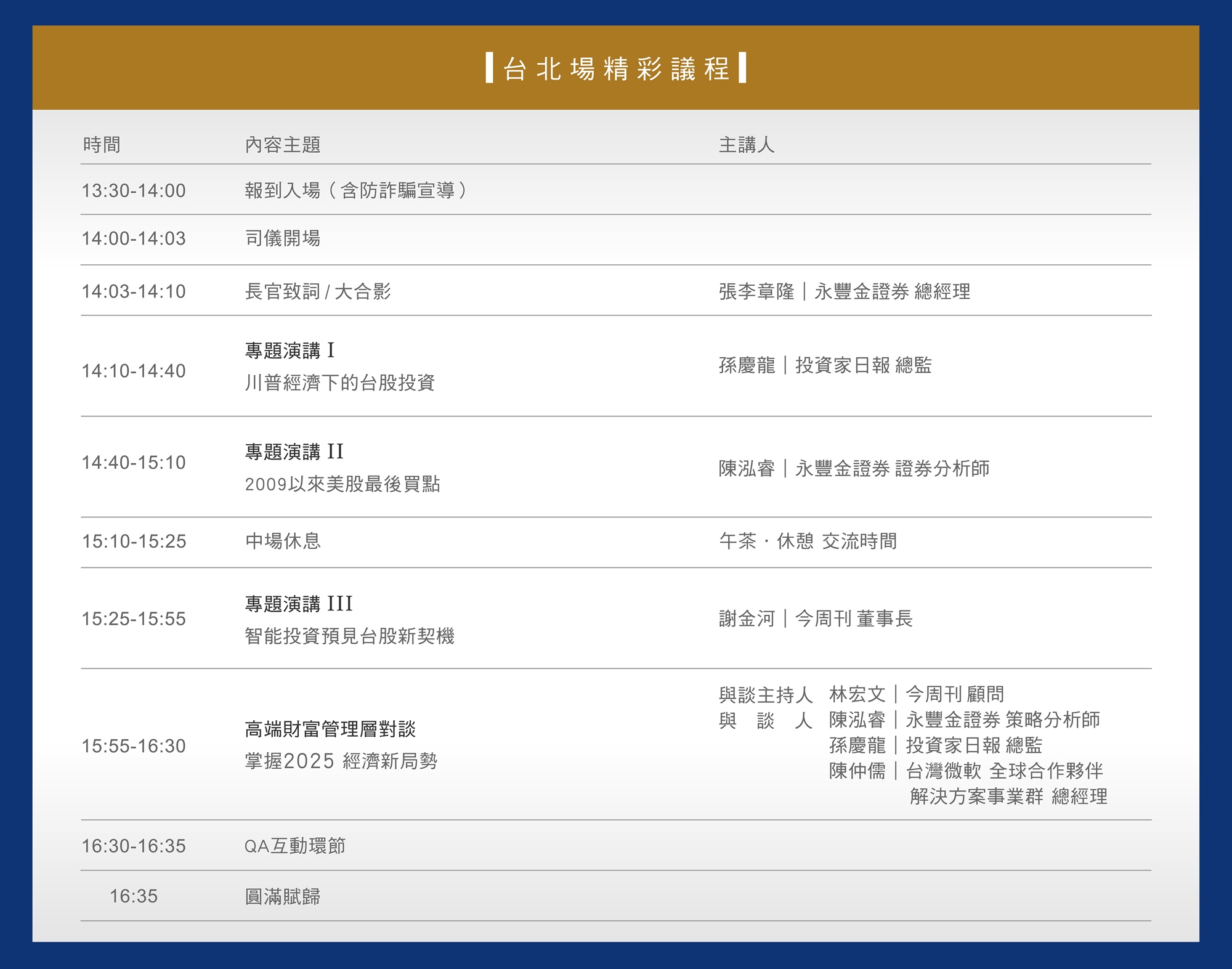This screenshot has height=969, width=1232.
Task: Click the 司儀開場 agenda item
Action: [283, 238]
